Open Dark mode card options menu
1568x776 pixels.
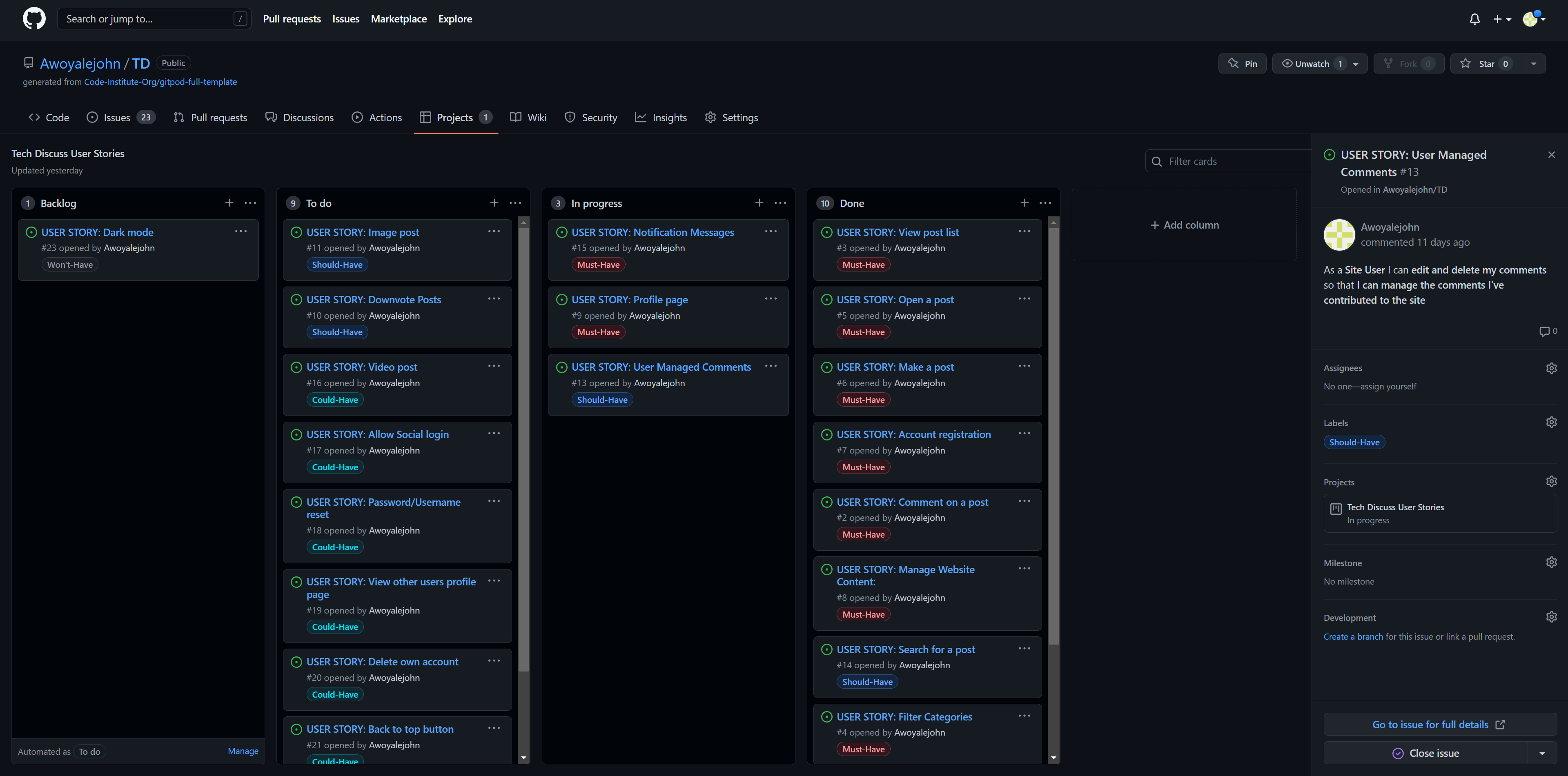tap(241, 231)
